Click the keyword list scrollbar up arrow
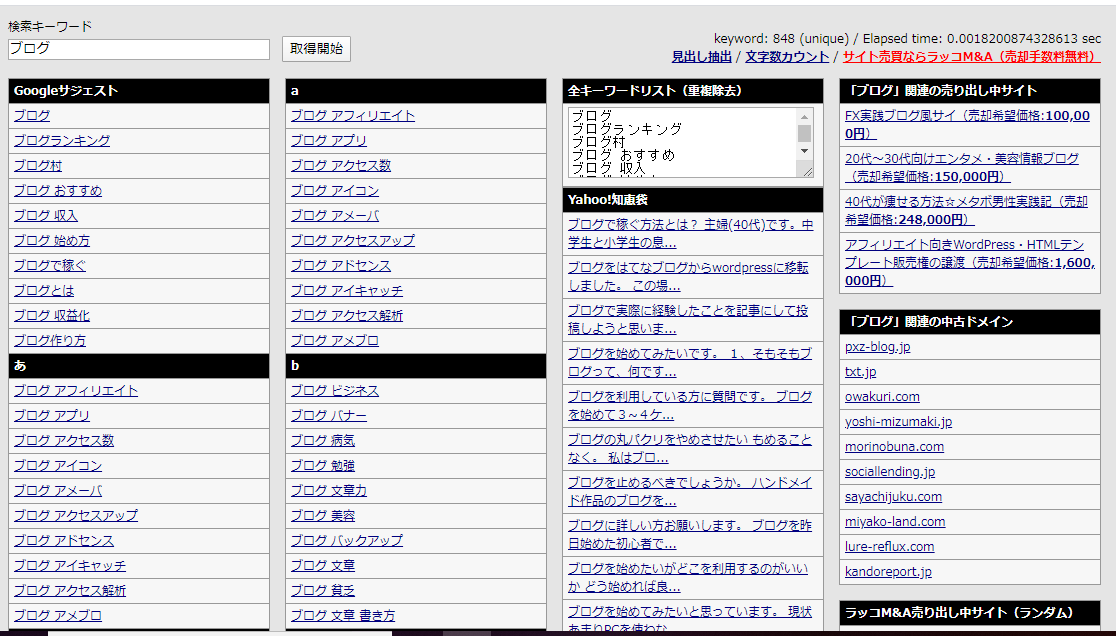The image size is (1116, 636). pyautogui.click(x=804, y=117)
